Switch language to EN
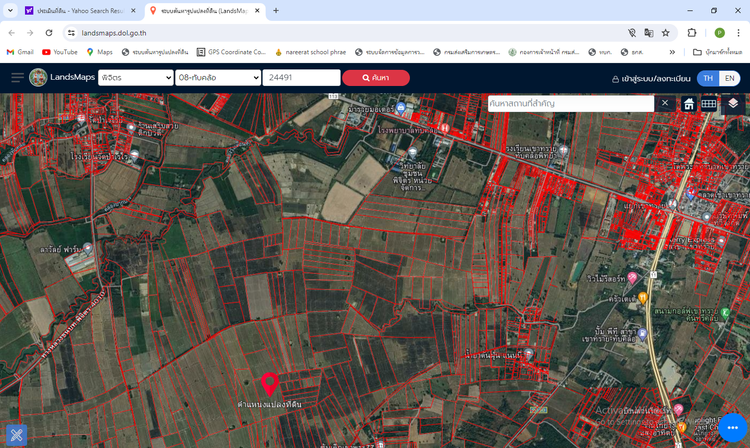 tap(730, 78)
